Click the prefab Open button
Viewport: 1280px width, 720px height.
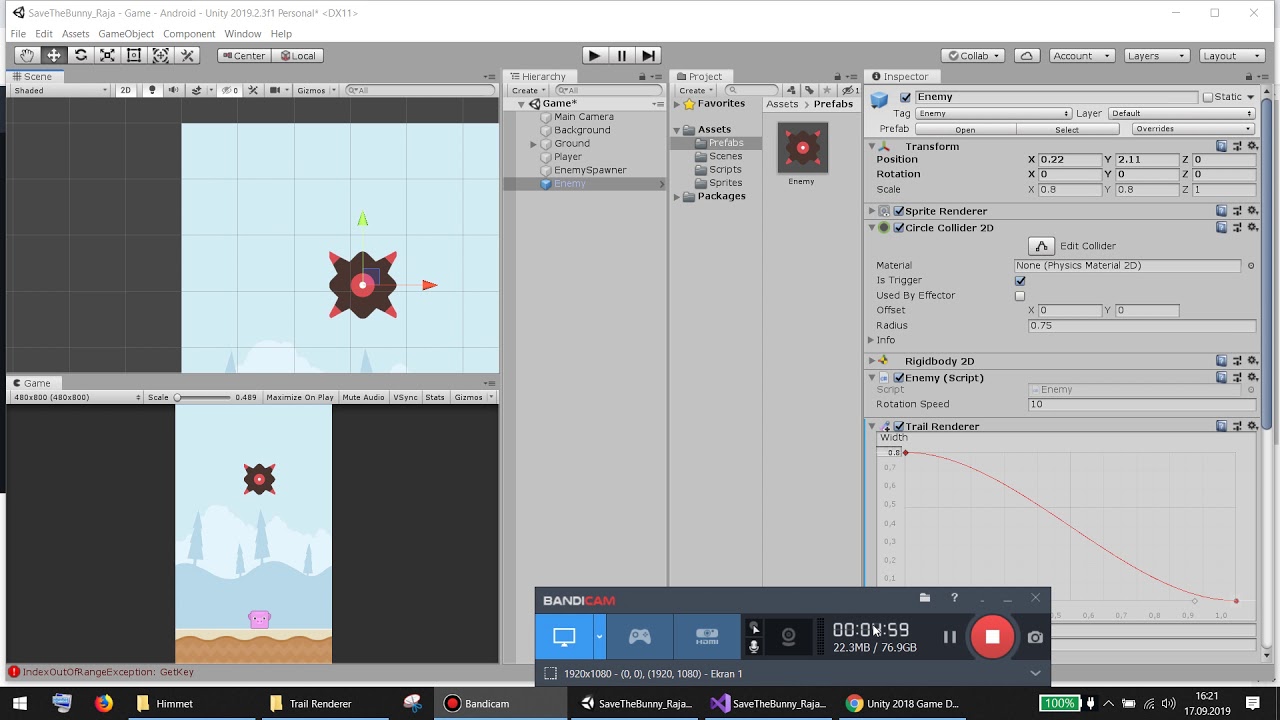(965, 129)
